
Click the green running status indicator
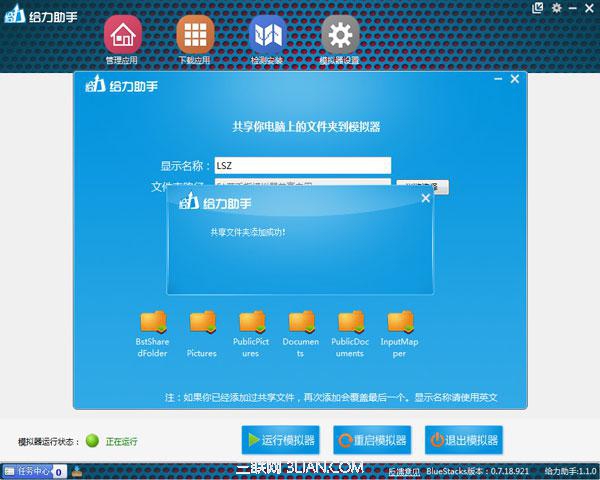pyautogui.click(x=92, y=441)
